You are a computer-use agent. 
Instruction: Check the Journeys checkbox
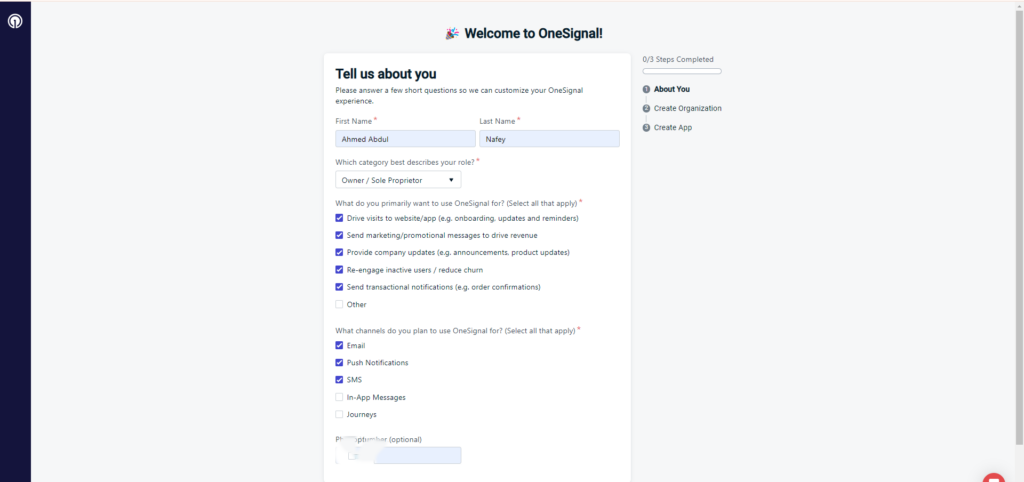339,414
